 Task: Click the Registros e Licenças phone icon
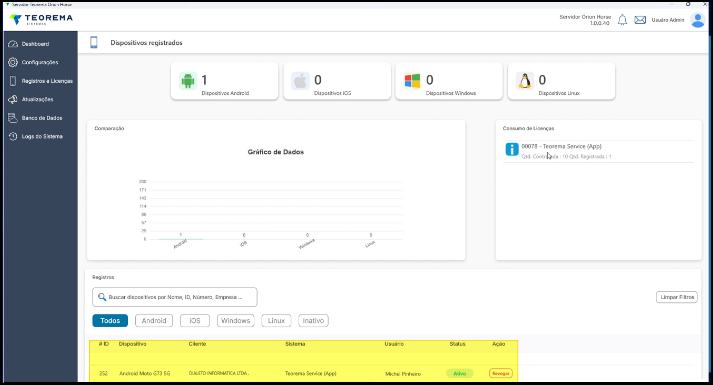tap(13, 81)
